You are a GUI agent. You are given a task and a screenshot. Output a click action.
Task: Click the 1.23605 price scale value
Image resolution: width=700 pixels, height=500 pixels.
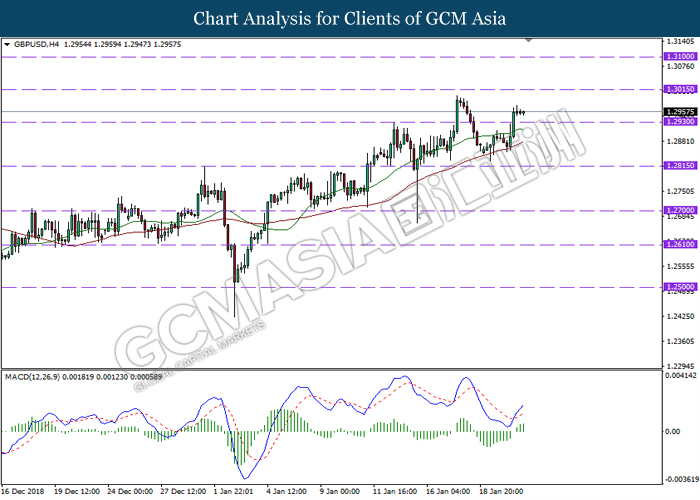681,342
